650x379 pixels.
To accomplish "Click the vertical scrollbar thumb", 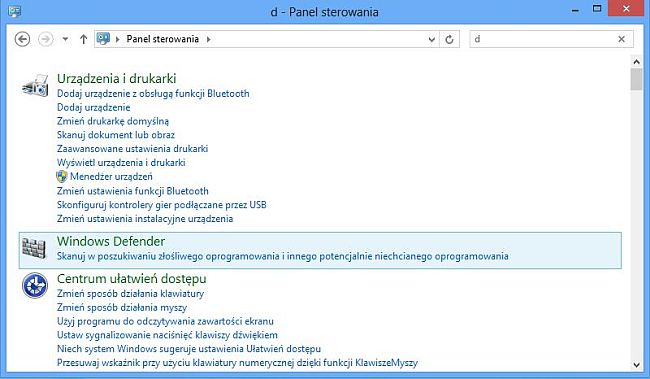I will [636, 80].
